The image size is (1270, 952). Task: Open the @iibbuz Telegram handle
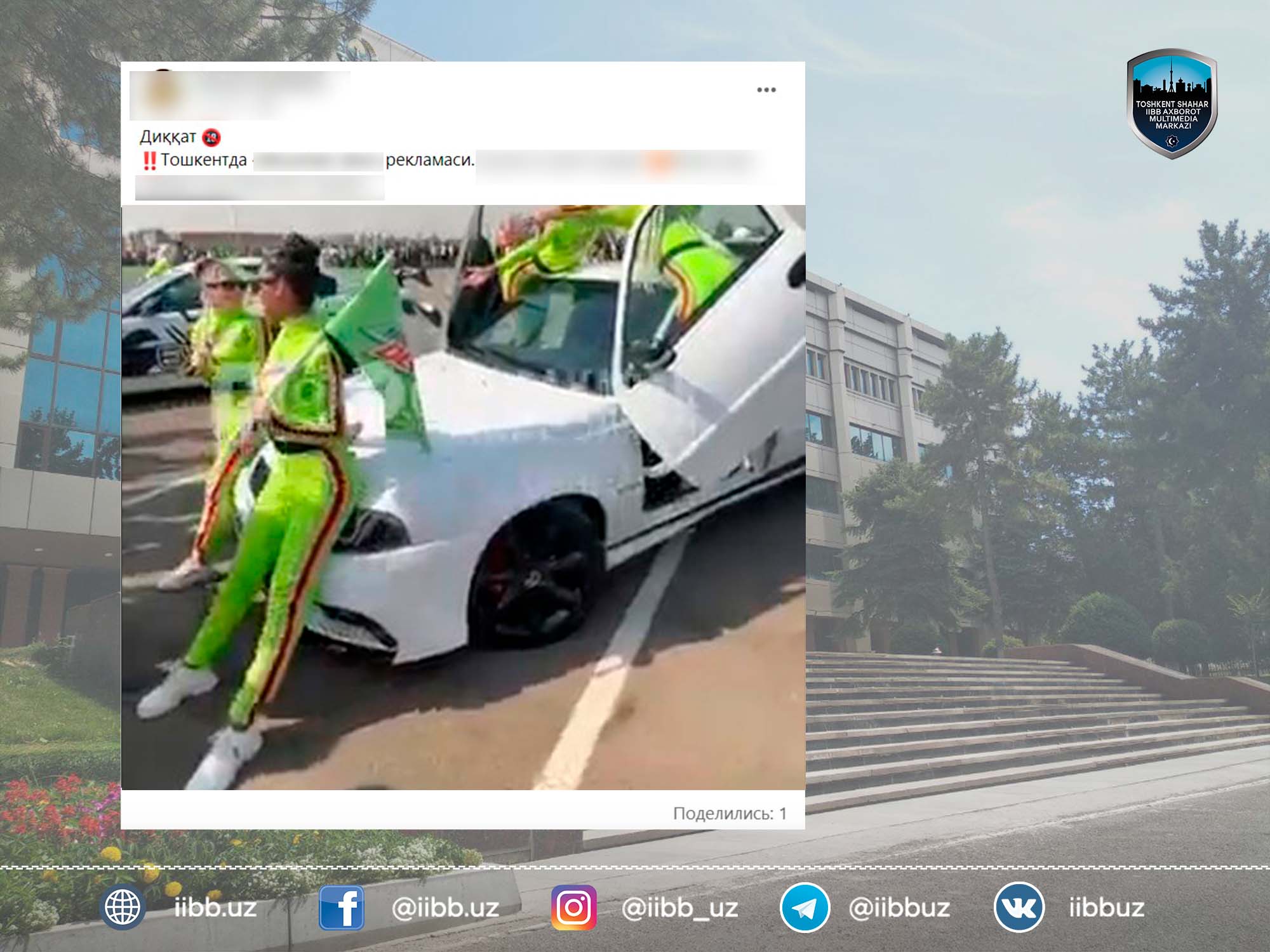coord(899,908)
